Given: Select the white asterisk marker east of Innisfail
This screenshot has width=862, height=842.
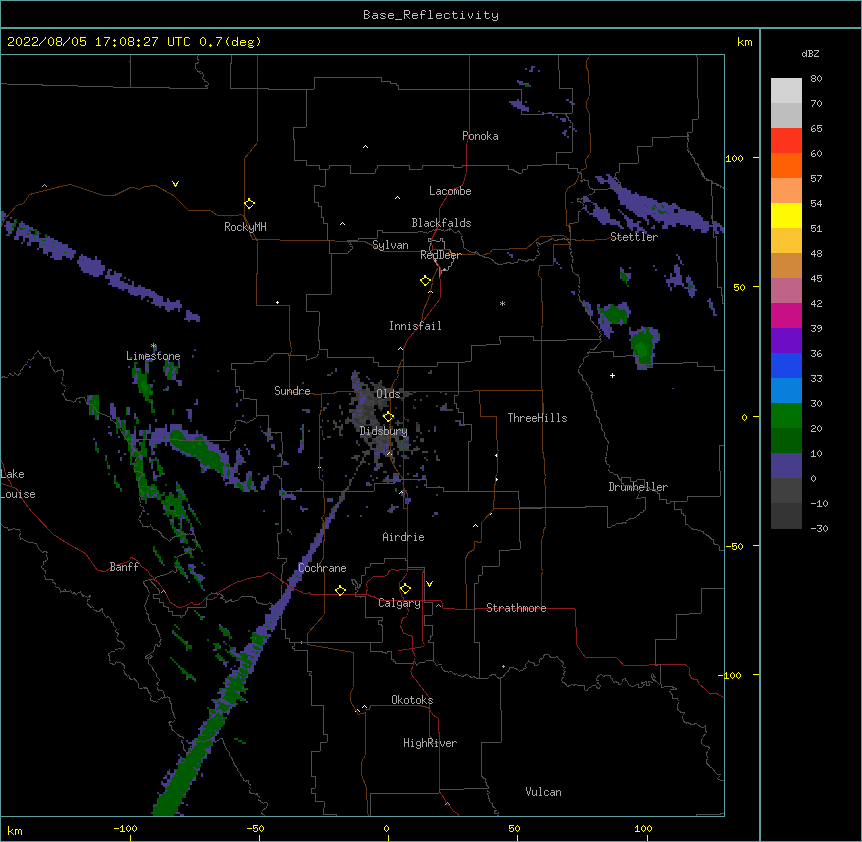Looking at the screenshot, I should click(x=502, y=303).
